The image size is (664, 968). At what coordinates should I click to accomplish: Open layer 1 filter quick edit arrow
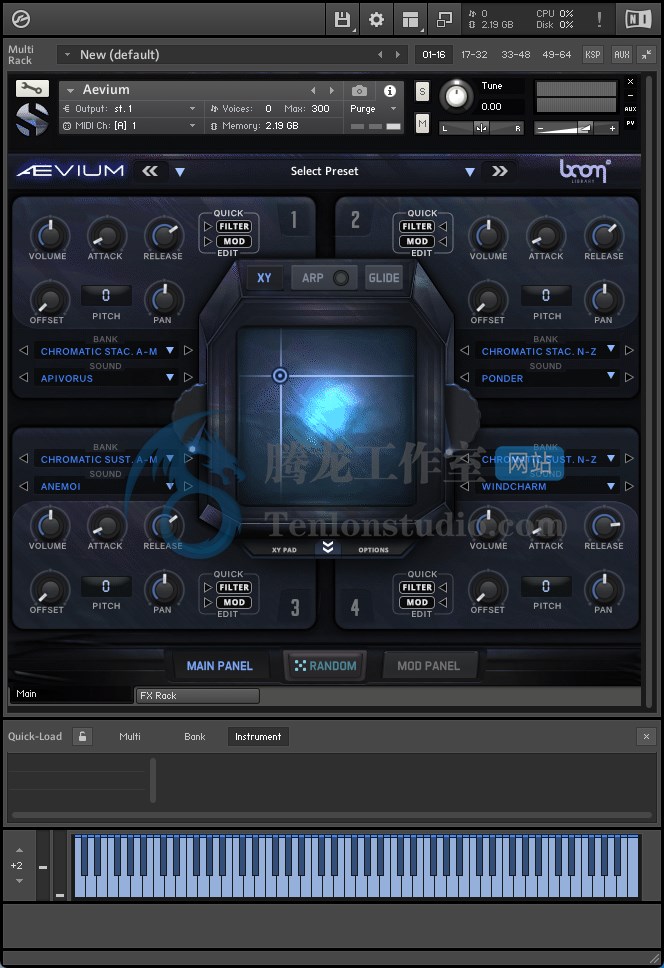208,227
